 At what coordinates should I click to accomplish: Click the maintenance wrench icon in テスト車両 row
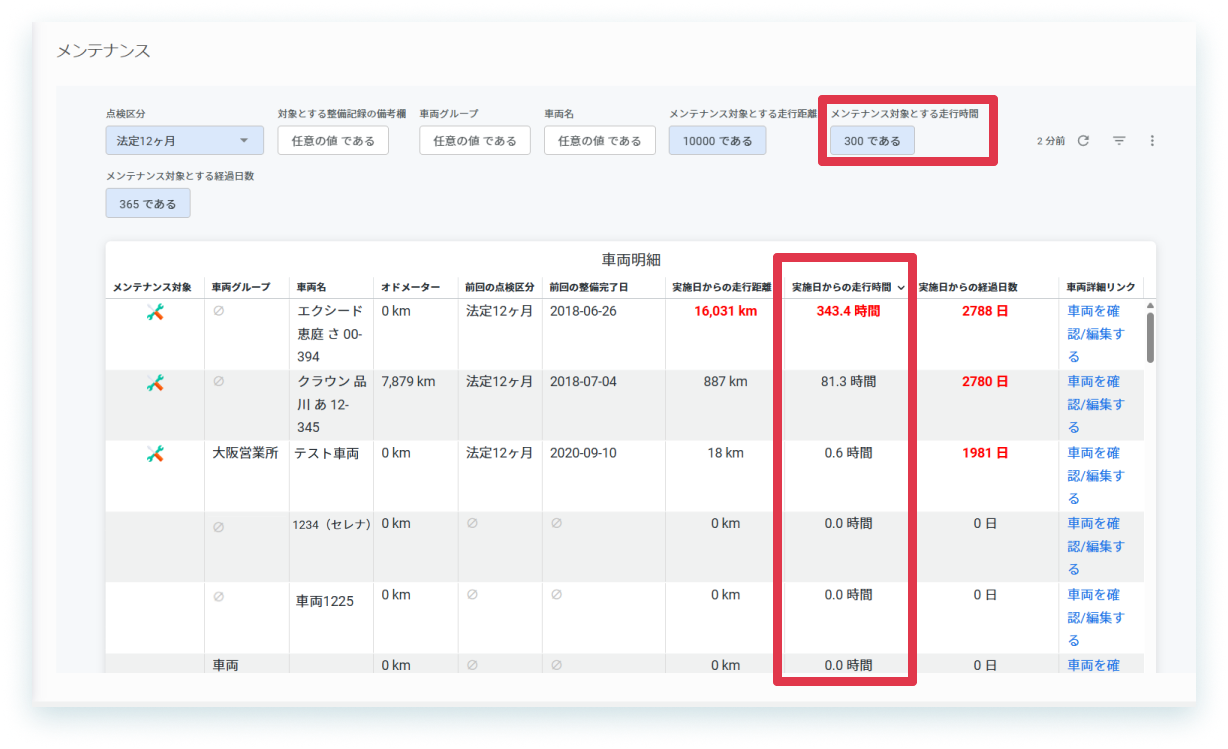155,453
